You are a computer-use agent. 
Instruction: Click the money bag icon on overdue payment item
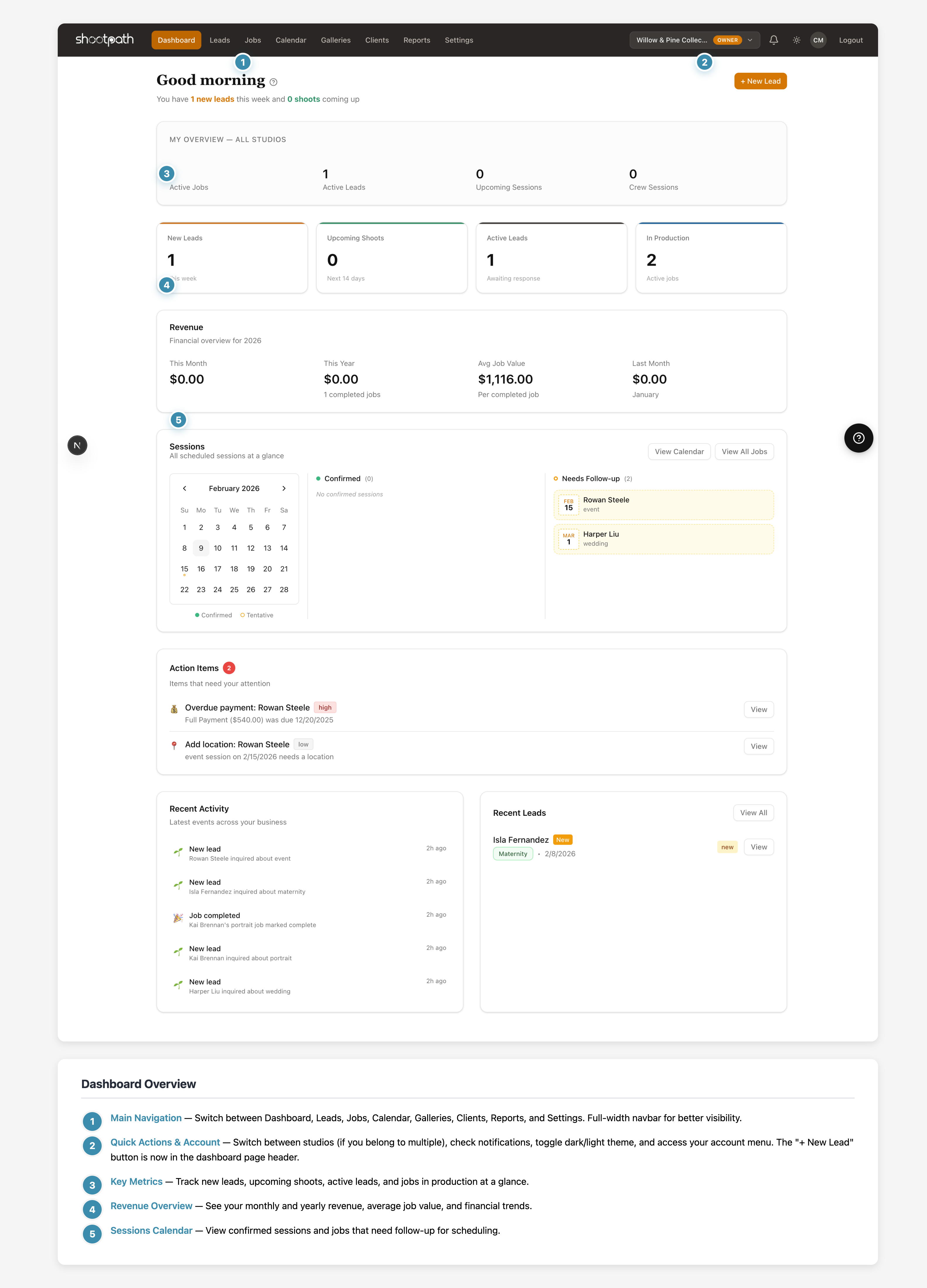[174, 708]
